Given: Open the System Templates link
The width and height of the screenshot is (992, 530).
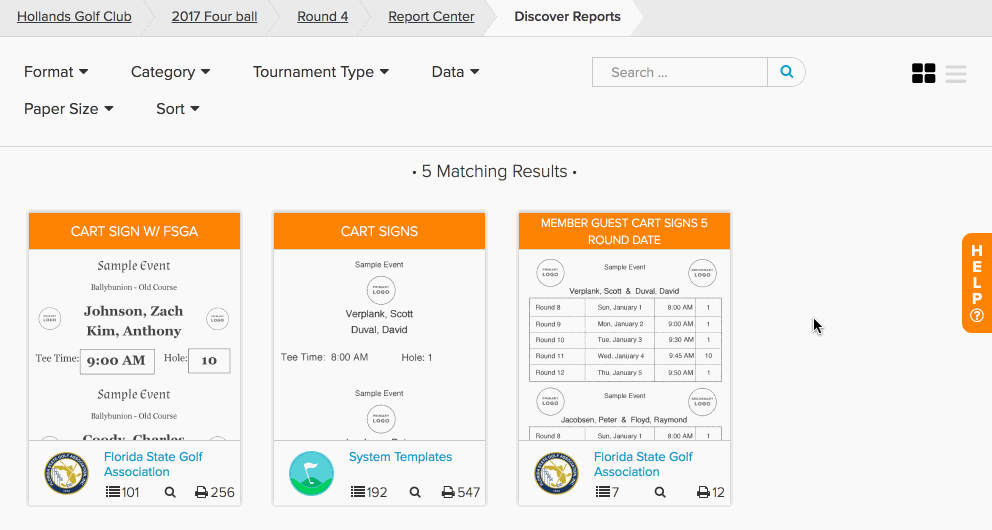Looking at the screenshot, I should pos(400,457).
